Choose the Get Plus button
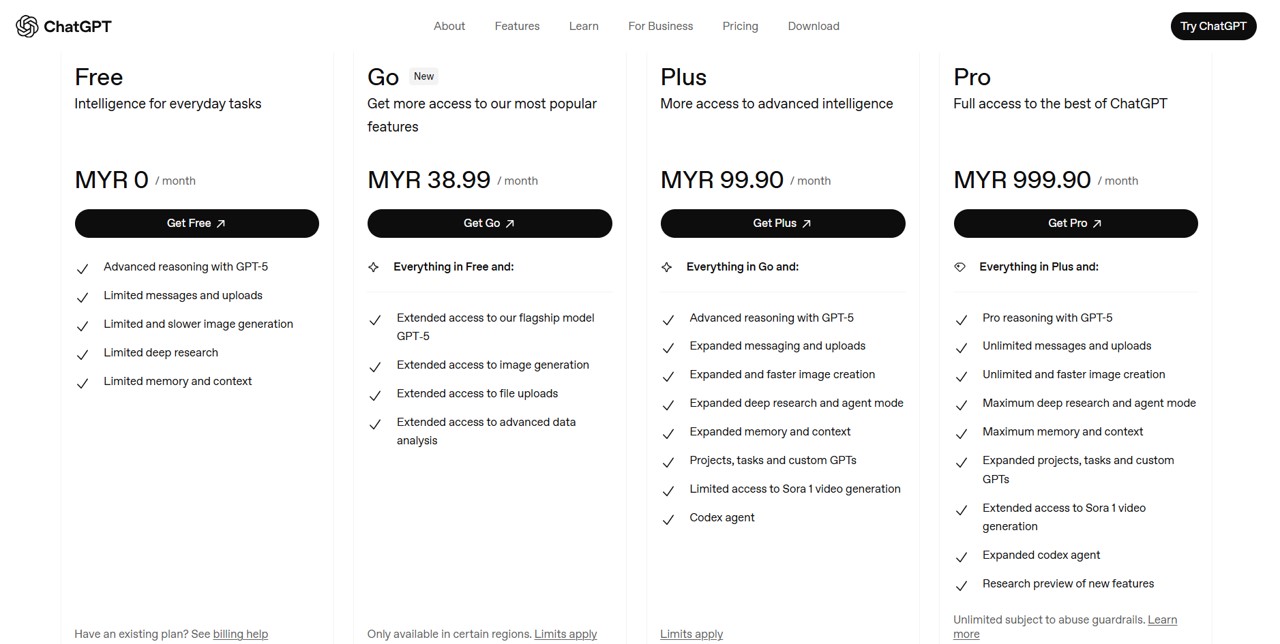This screenshot has height=644, width=1280. (x=782, y=223)
